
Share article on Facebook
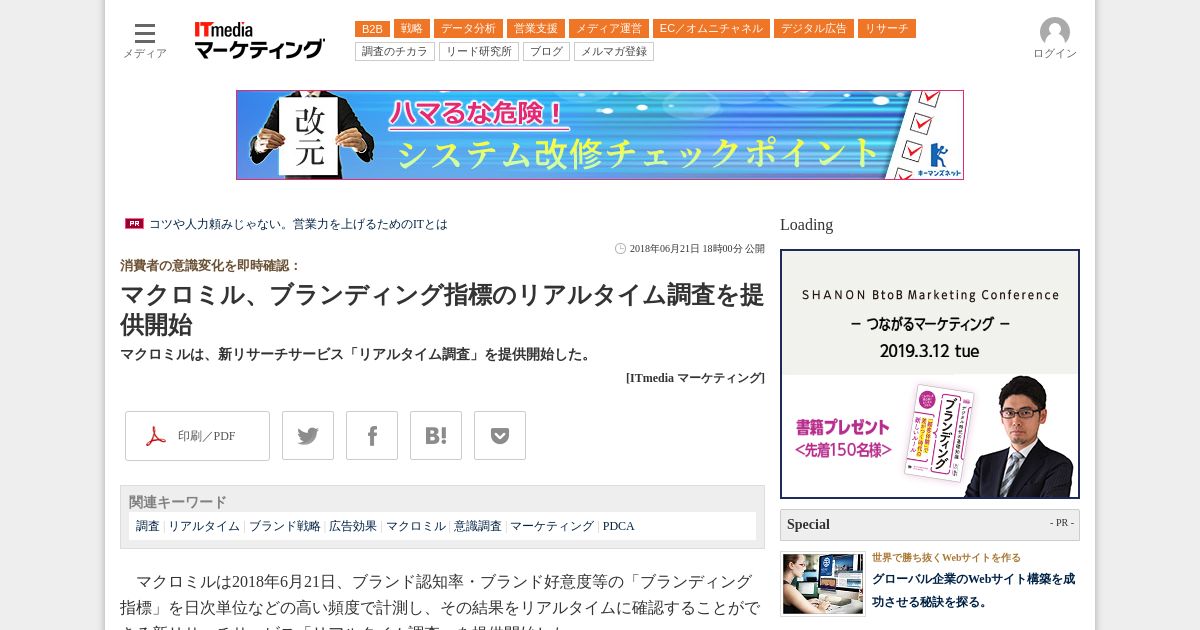(372, 436)
